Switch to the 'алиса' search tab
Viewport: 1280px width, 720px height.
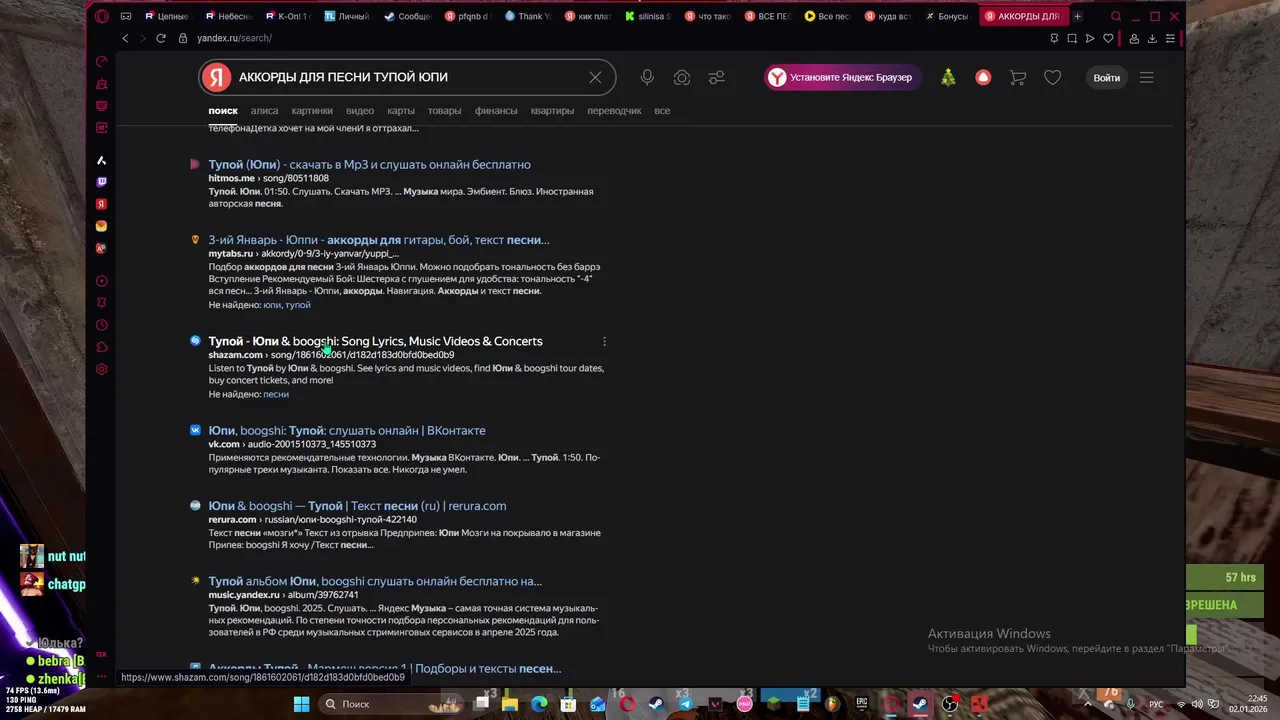click(x=264, y=111)
